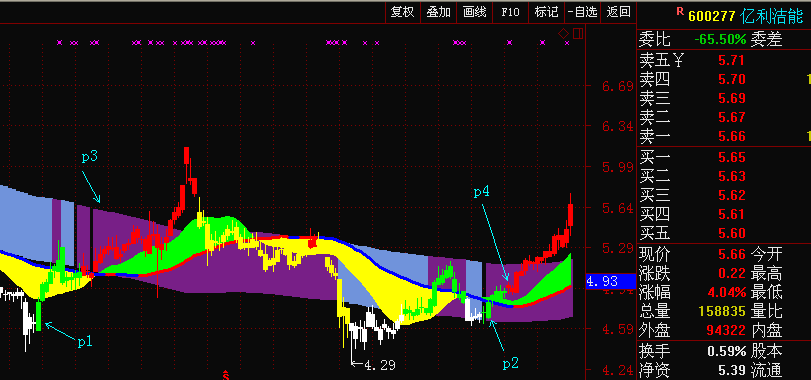Remove stock via the -自选 button
The height and width of the screenshot is (380, 811).
point(582,12)
